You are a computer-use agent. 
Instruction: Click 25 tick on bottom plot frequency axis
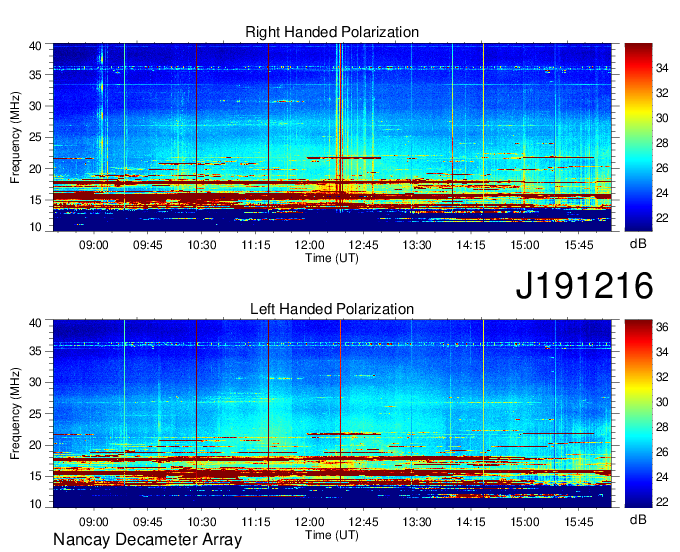pos(35,414)
